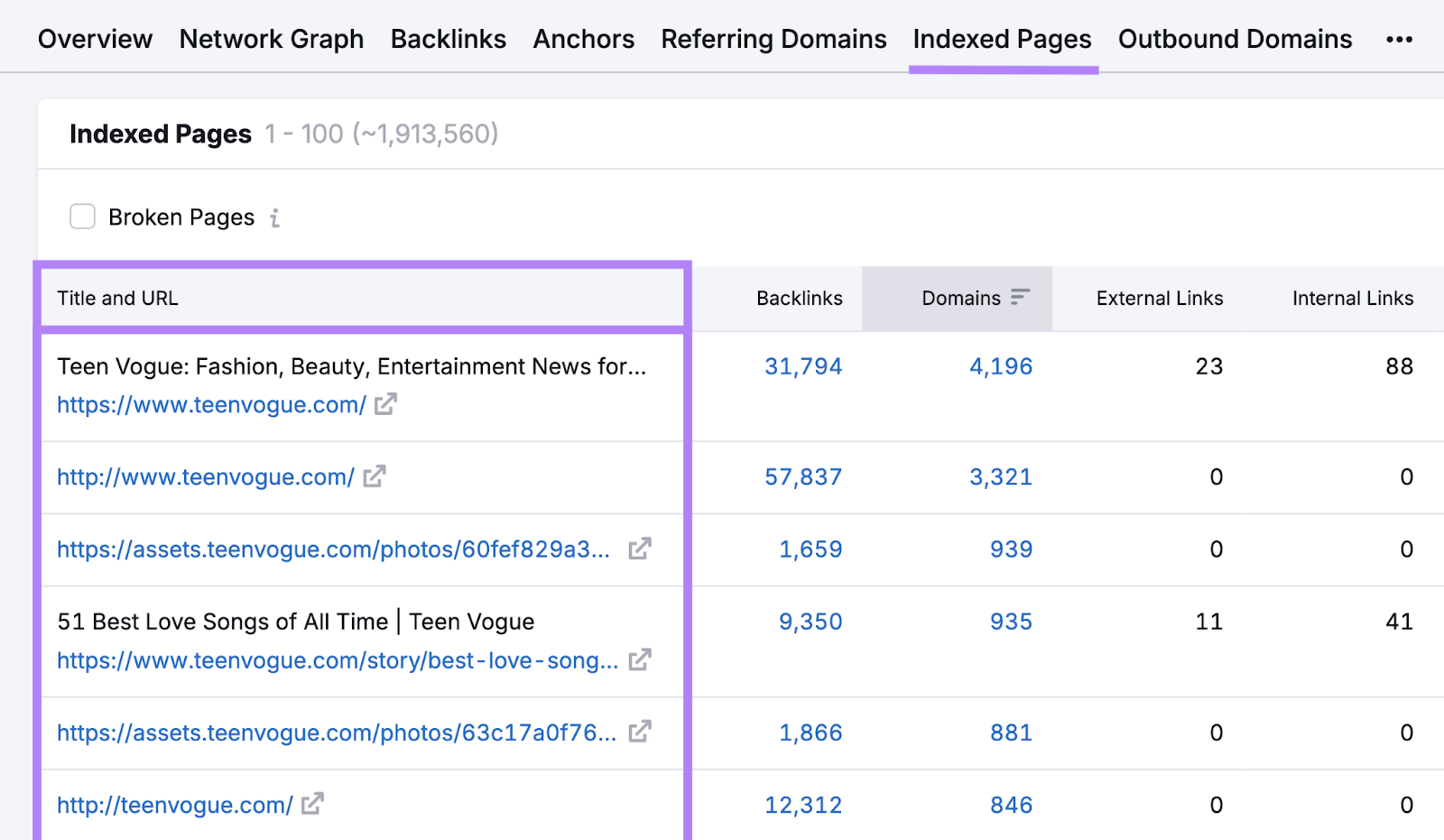
Task: Show Broken Pages info tooltip icon
Action: click(275, 217)
